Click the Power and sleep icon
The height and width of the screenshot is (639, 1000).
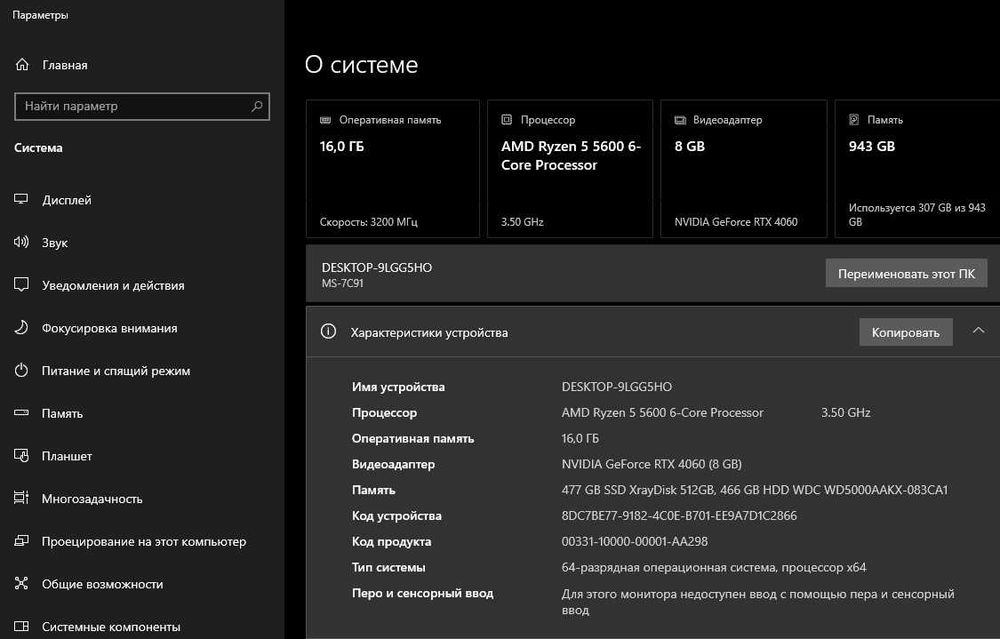pos(21,371)
